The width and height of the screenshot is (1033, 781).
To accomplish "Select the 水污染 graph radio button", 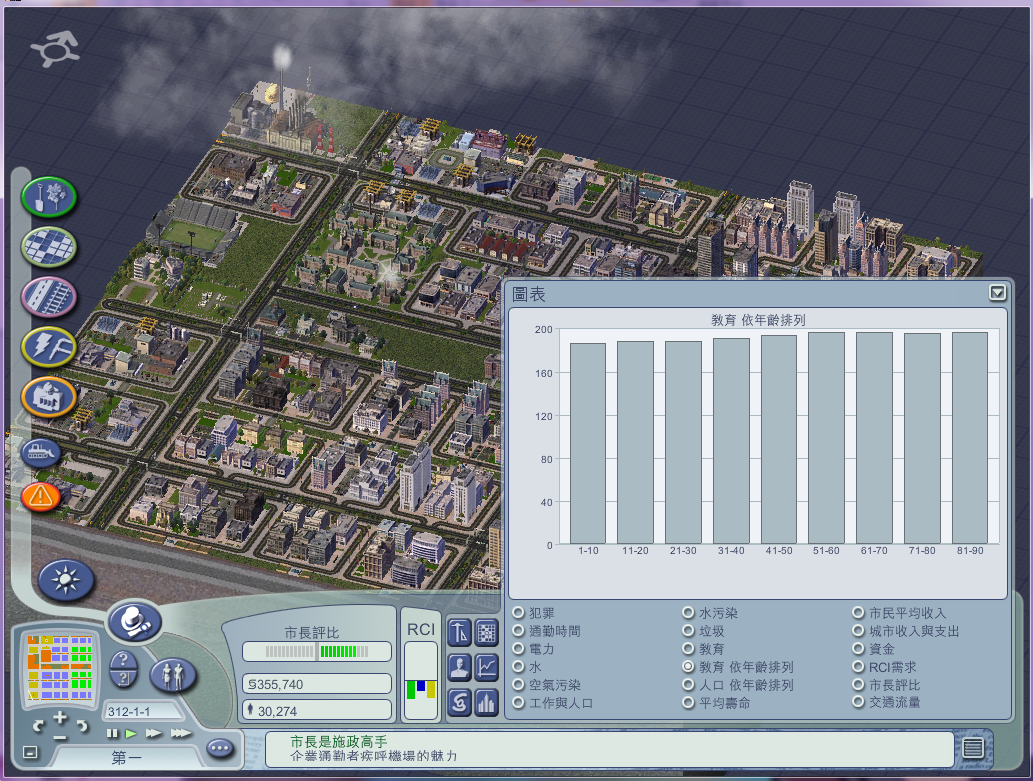I will [688, 613].
